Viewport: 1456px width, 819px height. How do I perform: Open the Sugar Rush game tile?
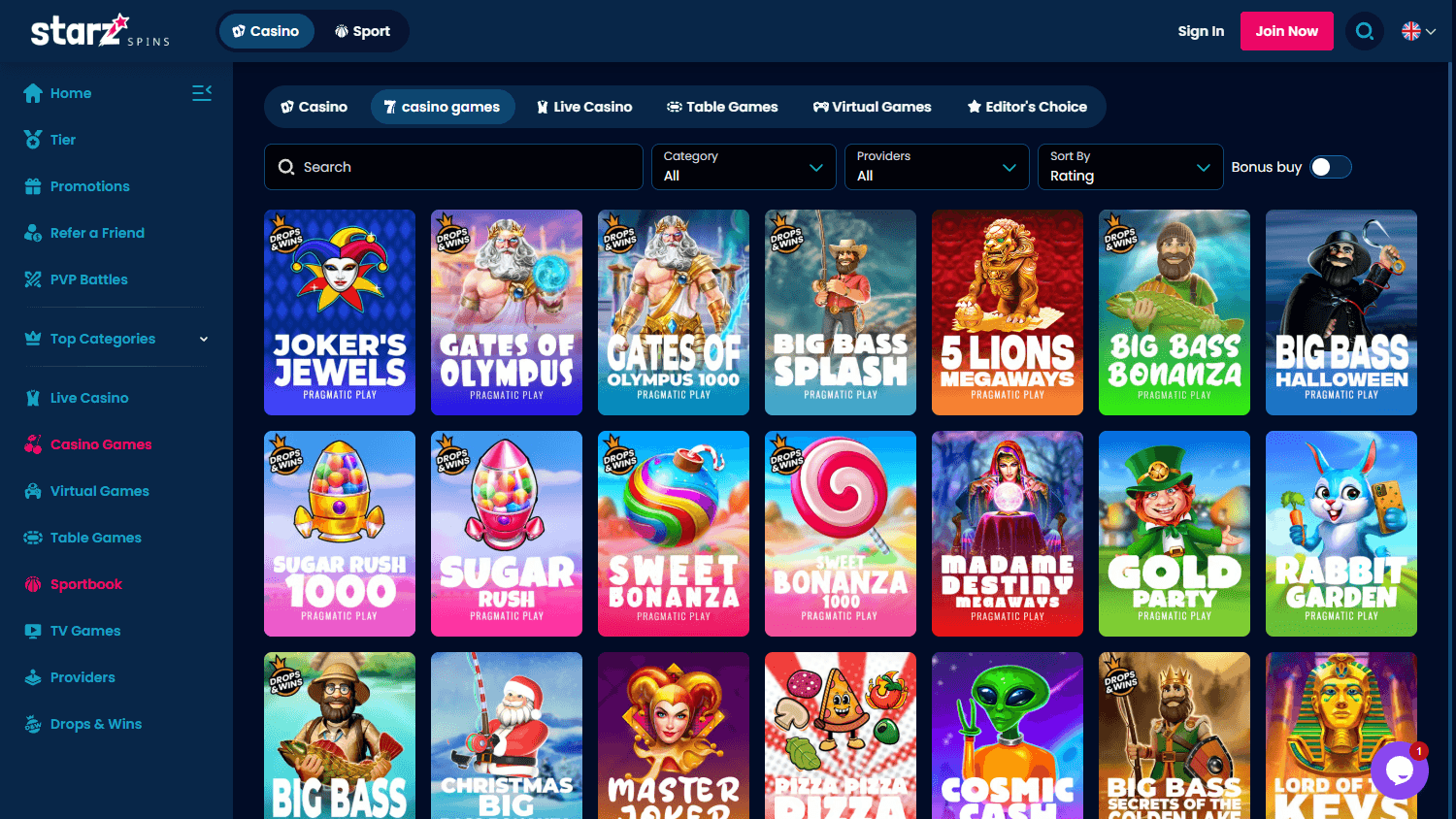click(507, 534)
